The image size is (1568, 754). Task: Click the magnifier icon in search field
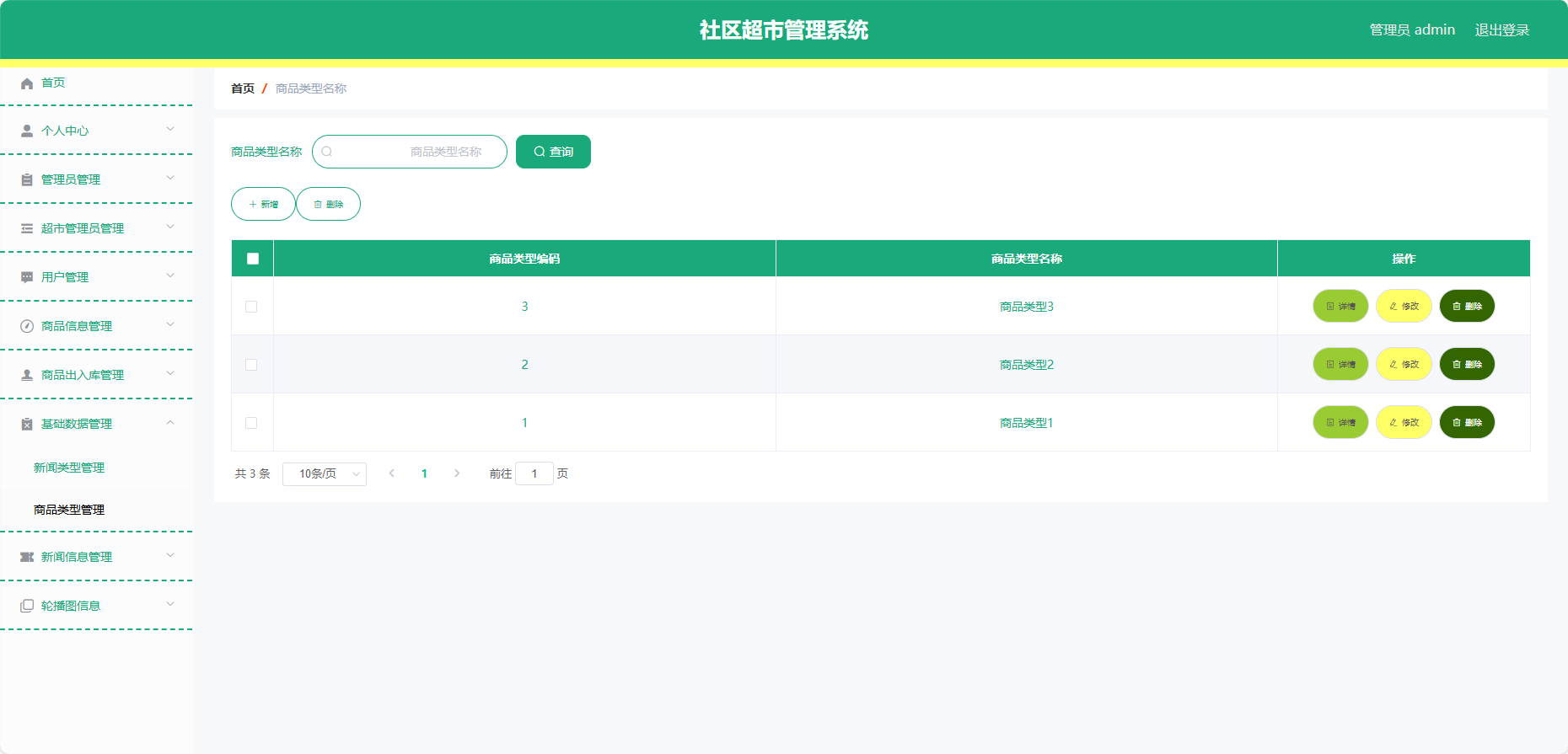[327, 152]
